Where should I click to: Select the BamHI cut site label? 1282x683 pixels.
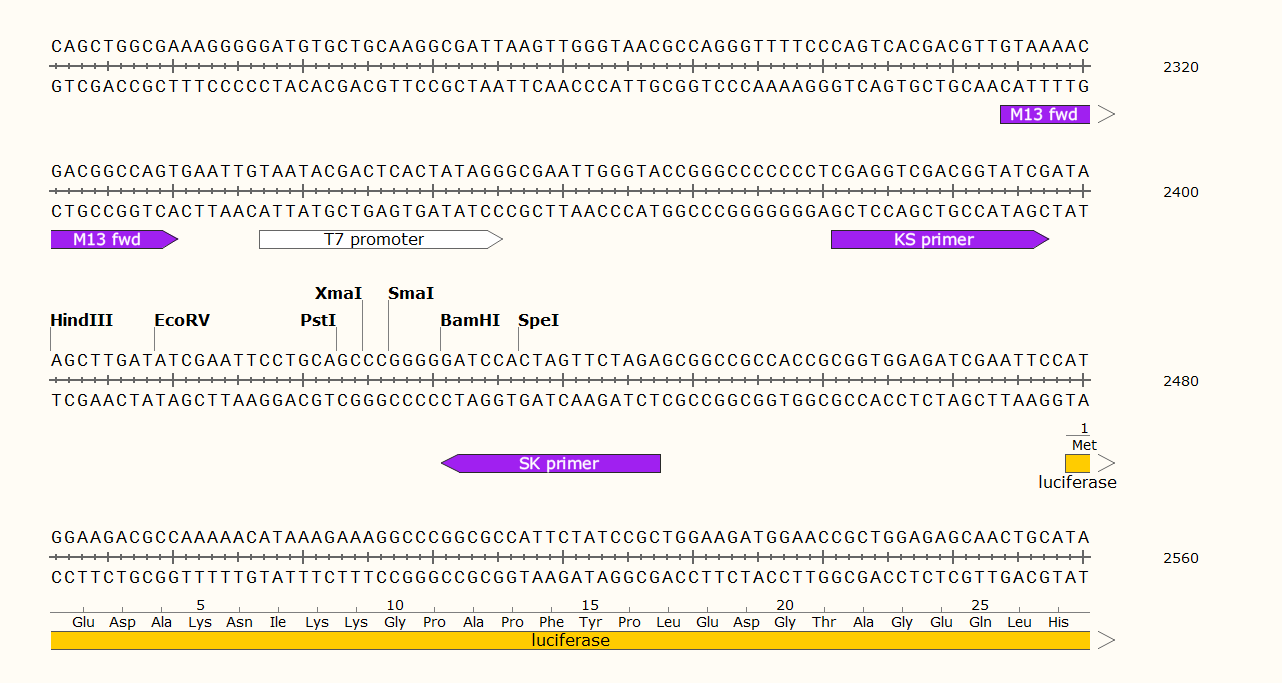click(470, 321)
